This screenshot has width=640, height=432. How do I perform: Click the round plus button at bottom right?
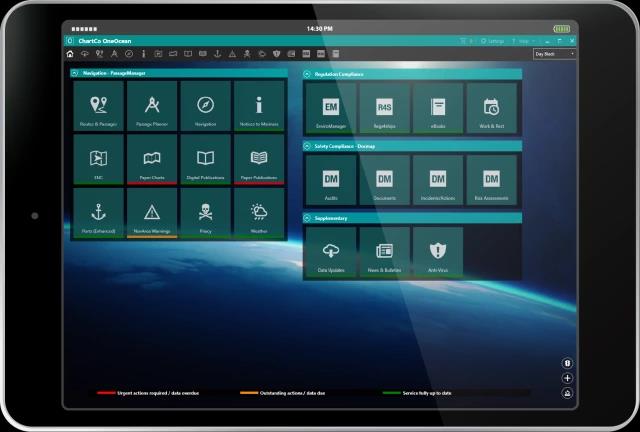567,378
